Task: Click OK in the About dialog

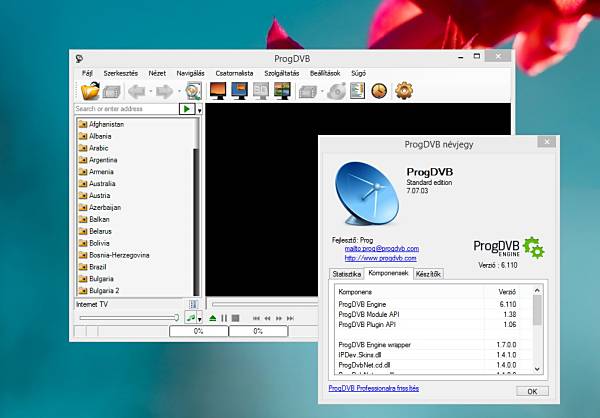Action: pyautogui.click(x=532, y=391)
